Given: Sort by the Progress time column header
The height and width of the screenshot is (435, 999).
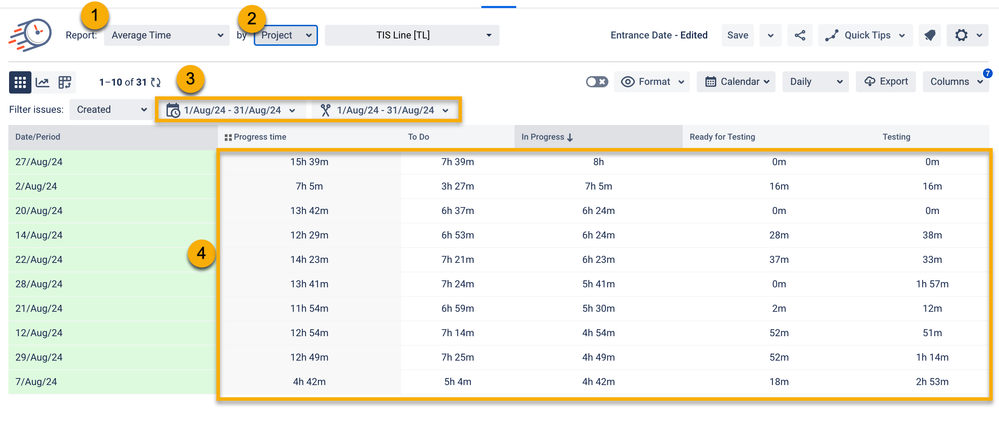Looking at the screenshot, I should 309,137.
